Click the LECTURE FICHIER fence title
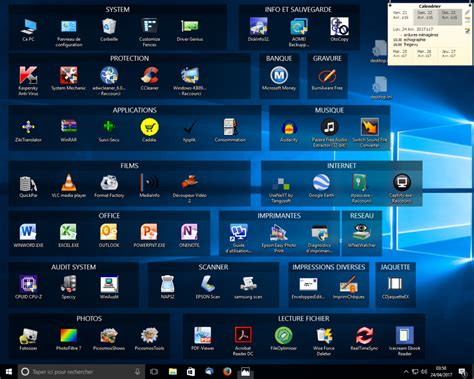This screenshot has height=379, width=474. coord(304,319)
